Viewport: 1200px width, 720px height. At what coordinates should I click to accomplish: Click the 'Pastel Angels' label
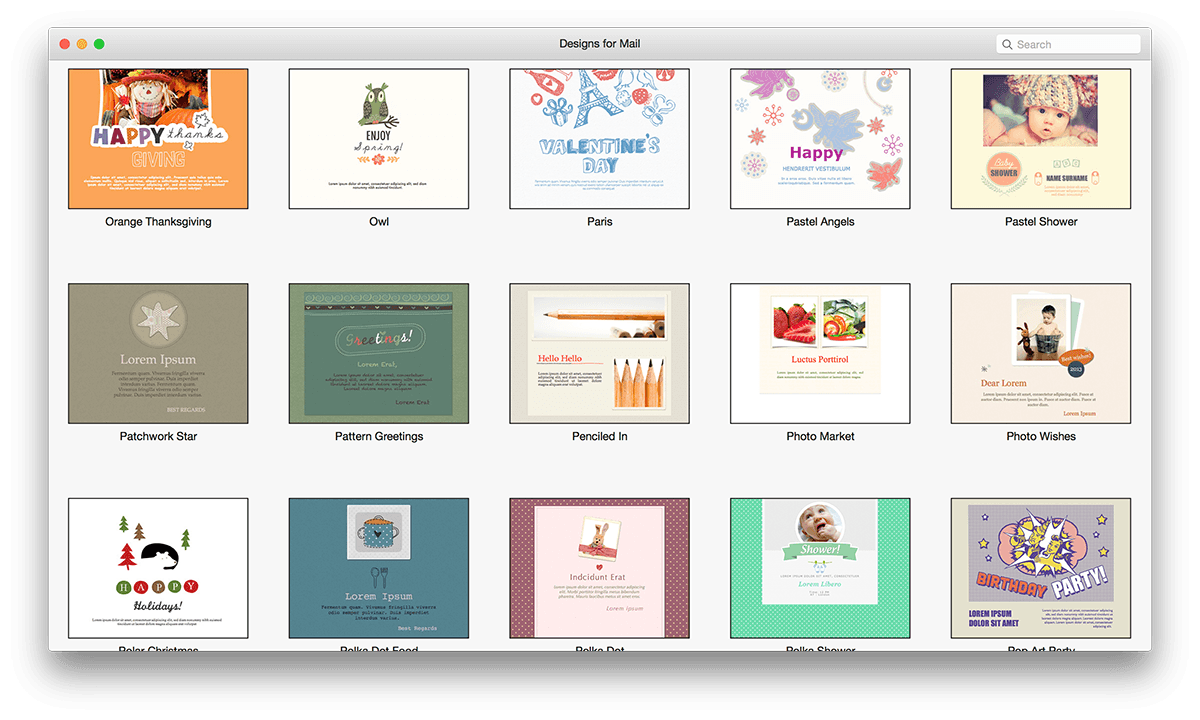(820, 222)
